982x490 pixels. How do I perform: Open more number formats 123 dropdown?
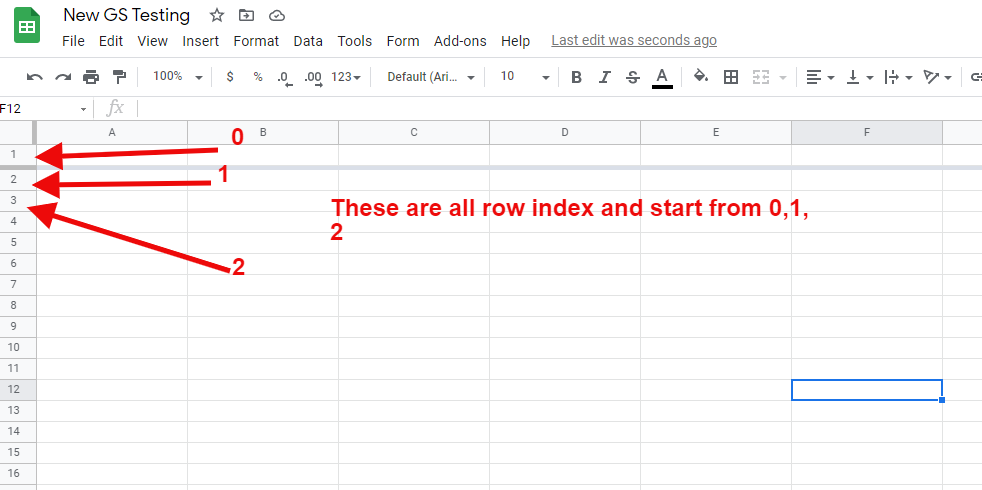click(346, 77)
